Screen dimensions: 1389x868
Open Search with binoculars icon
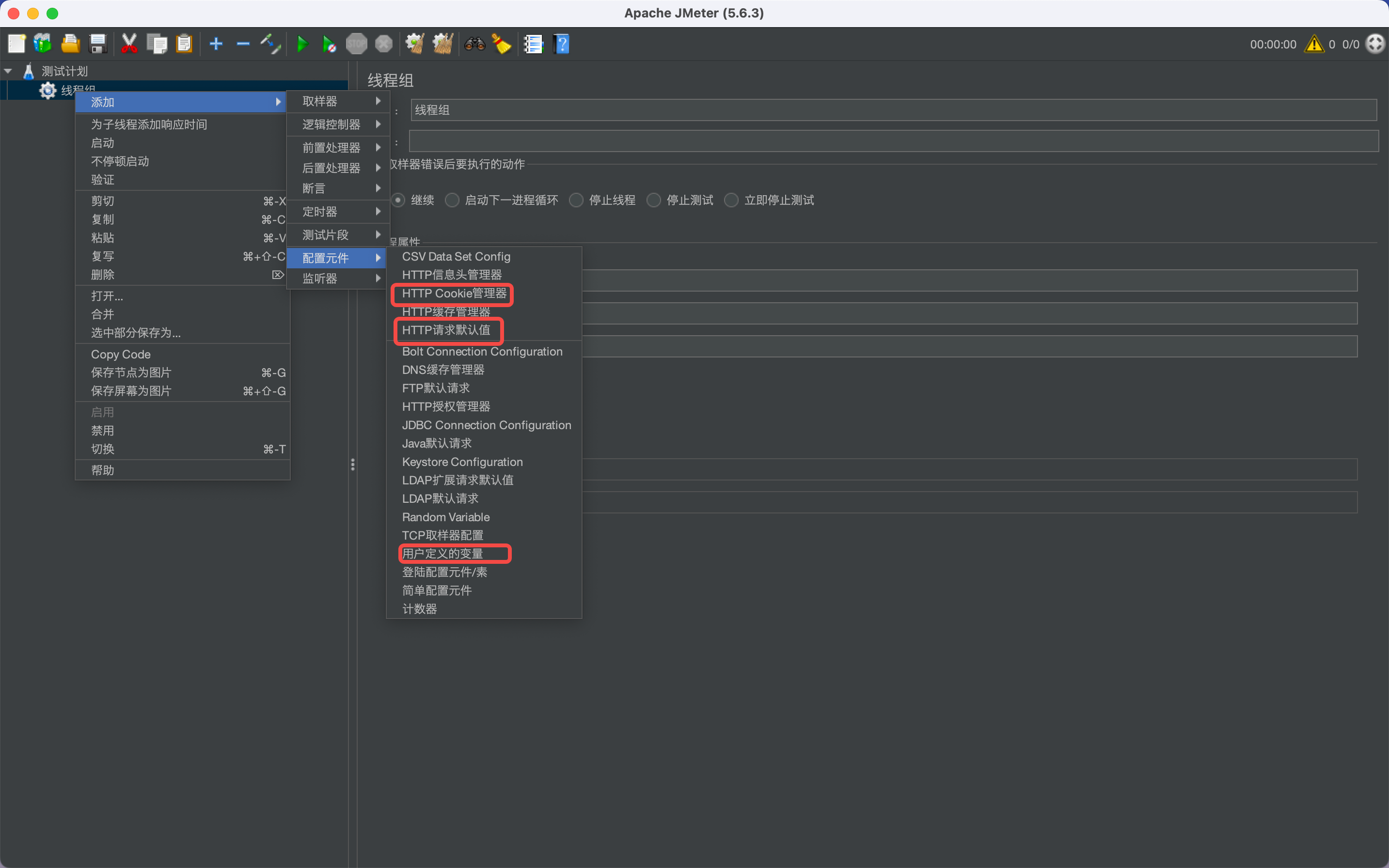pos(474,44)
